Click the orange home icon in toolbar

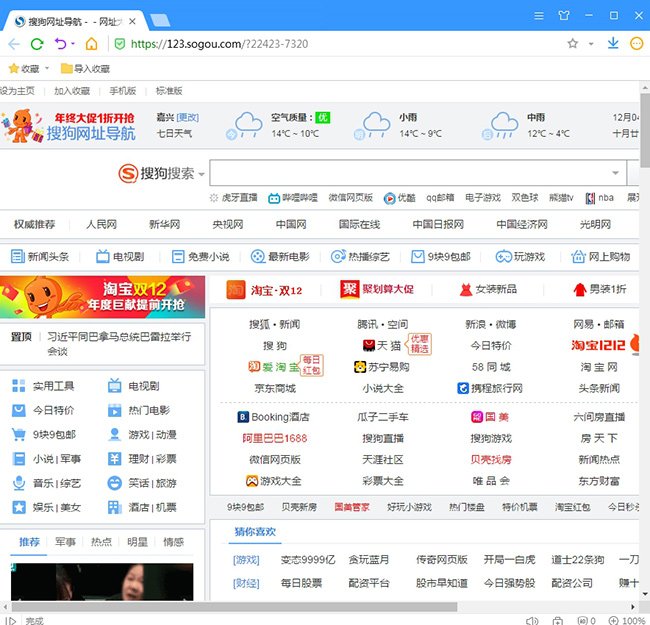(91, 44)
